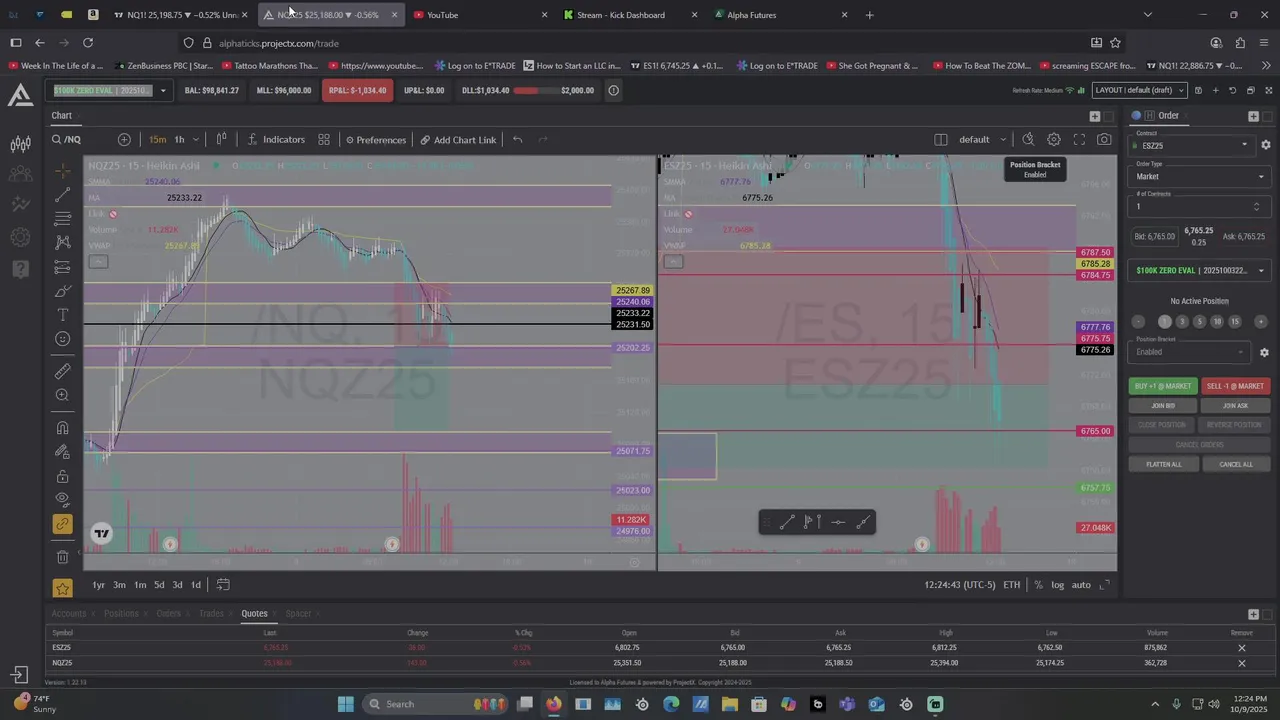Click the FLATTEN ALL button
This screenshot has height=720, width=1280.
click(x=1163, y=464)
